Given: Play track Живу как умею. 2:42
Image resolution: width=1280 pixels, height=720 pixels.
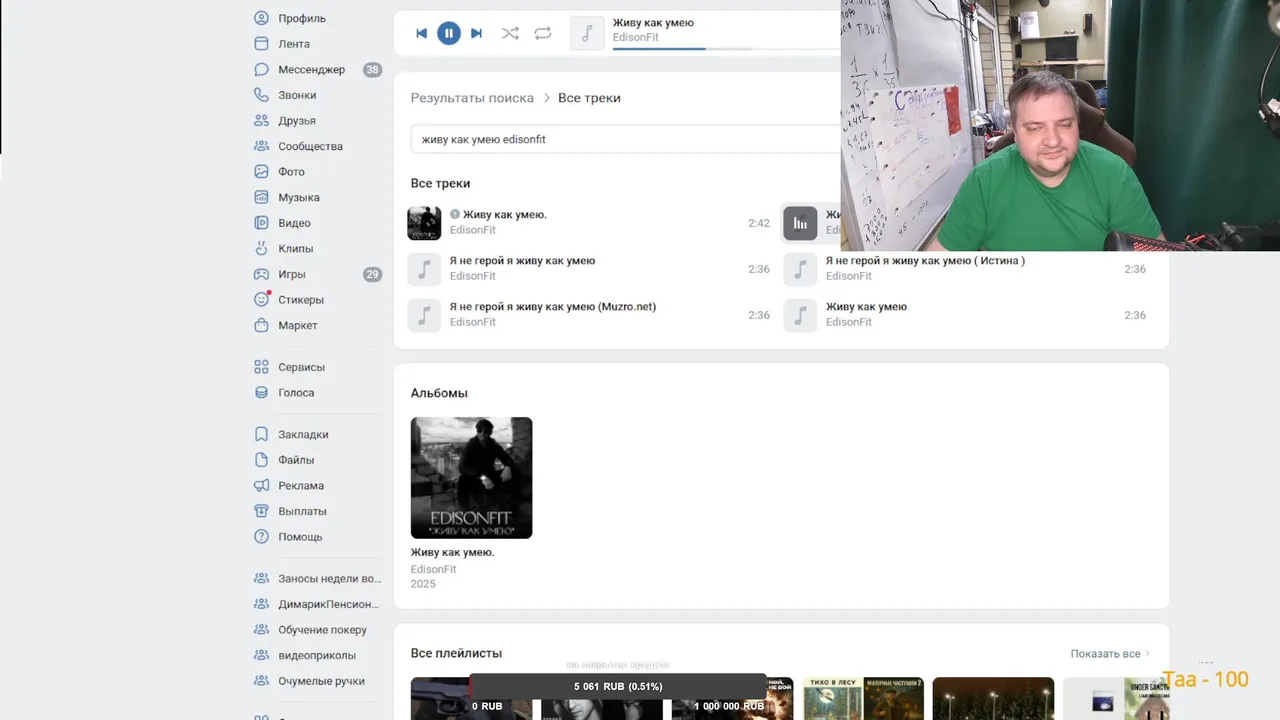Looking at the screenshot, I should tap(588, 223).
